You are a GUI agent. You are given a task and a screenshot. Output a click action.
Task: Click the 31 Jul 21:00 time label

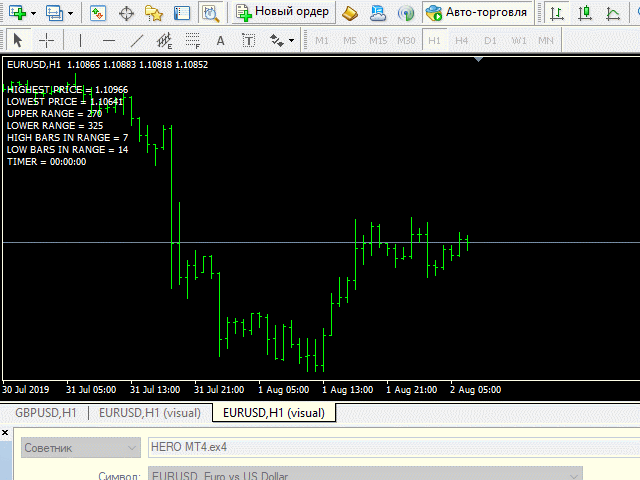(x=219, y=390)
